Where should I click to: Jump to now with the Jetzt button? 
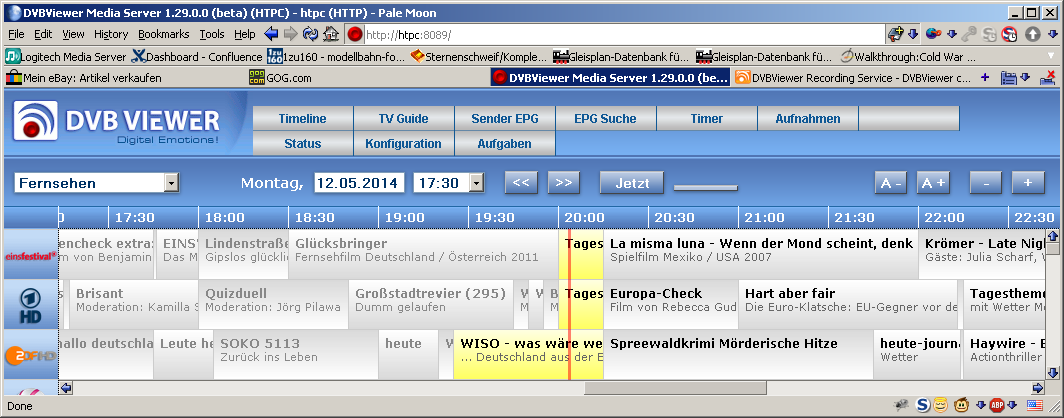[632, 183]
